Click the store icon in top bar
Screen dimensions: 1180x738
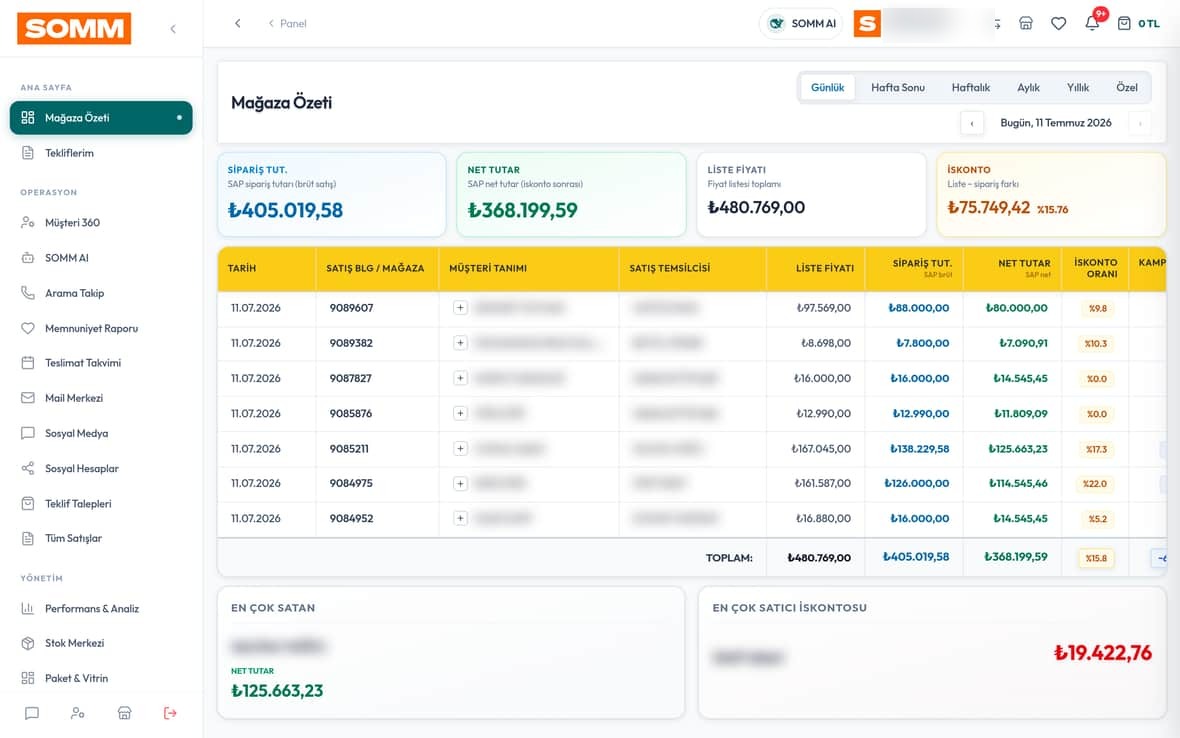coord(1026,23)
